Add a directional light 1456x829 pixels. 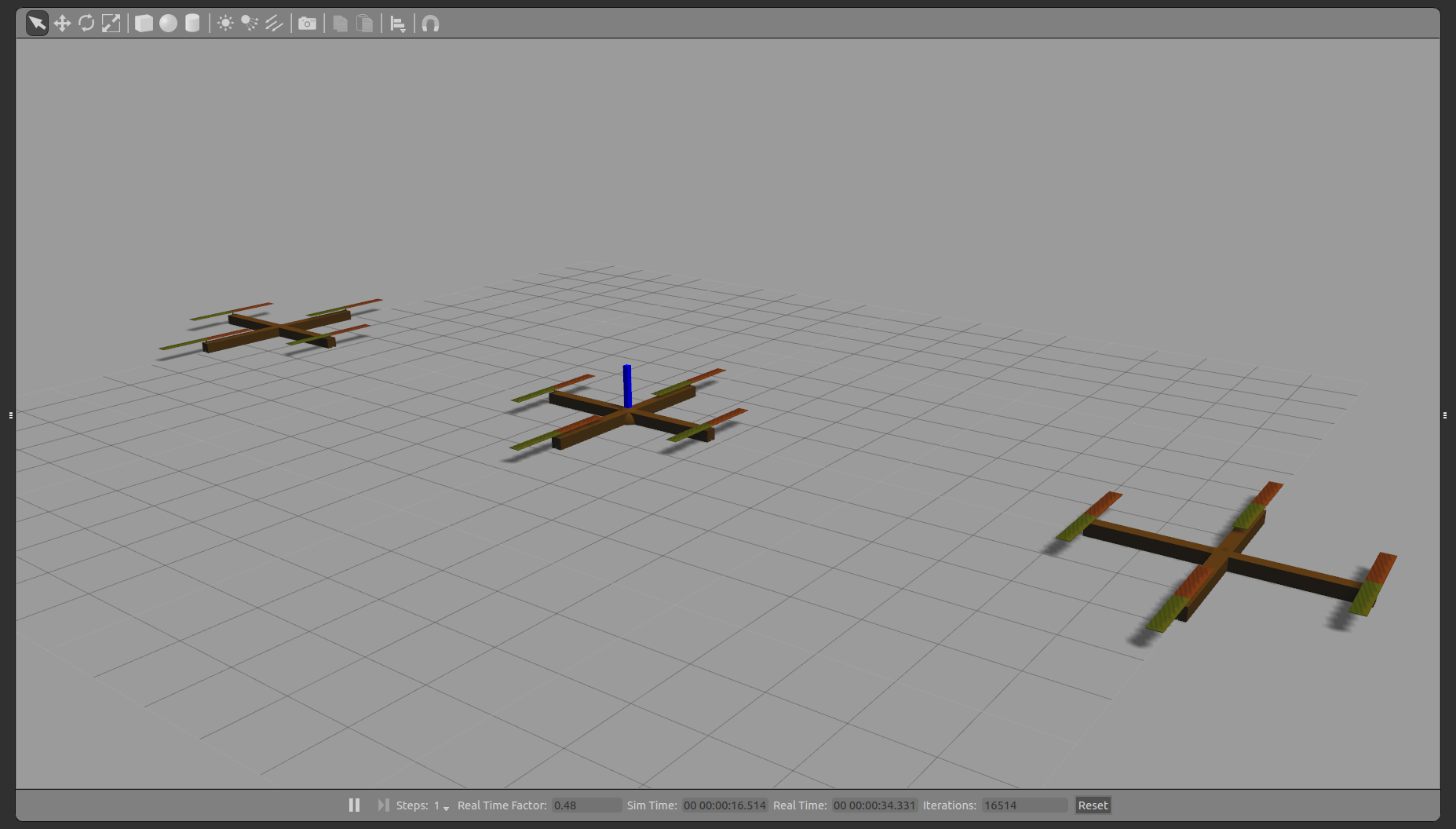click(x=274, y=24)
